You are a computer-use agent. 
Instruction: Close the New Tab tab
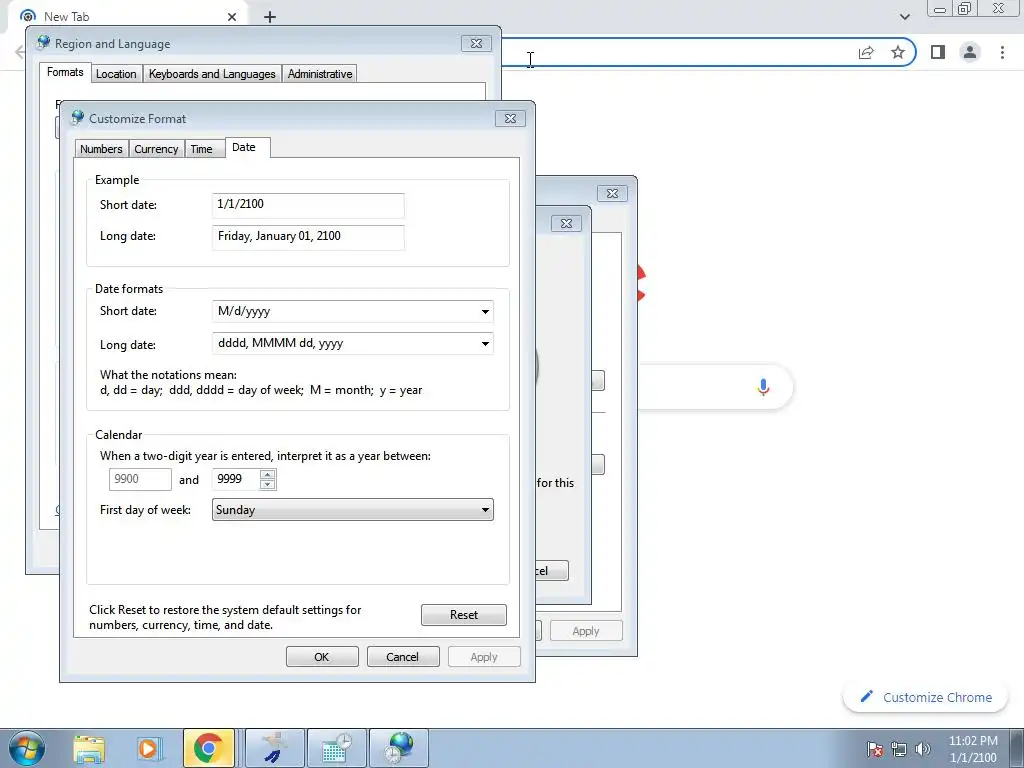pyautogui.click(x=232, y=17)
